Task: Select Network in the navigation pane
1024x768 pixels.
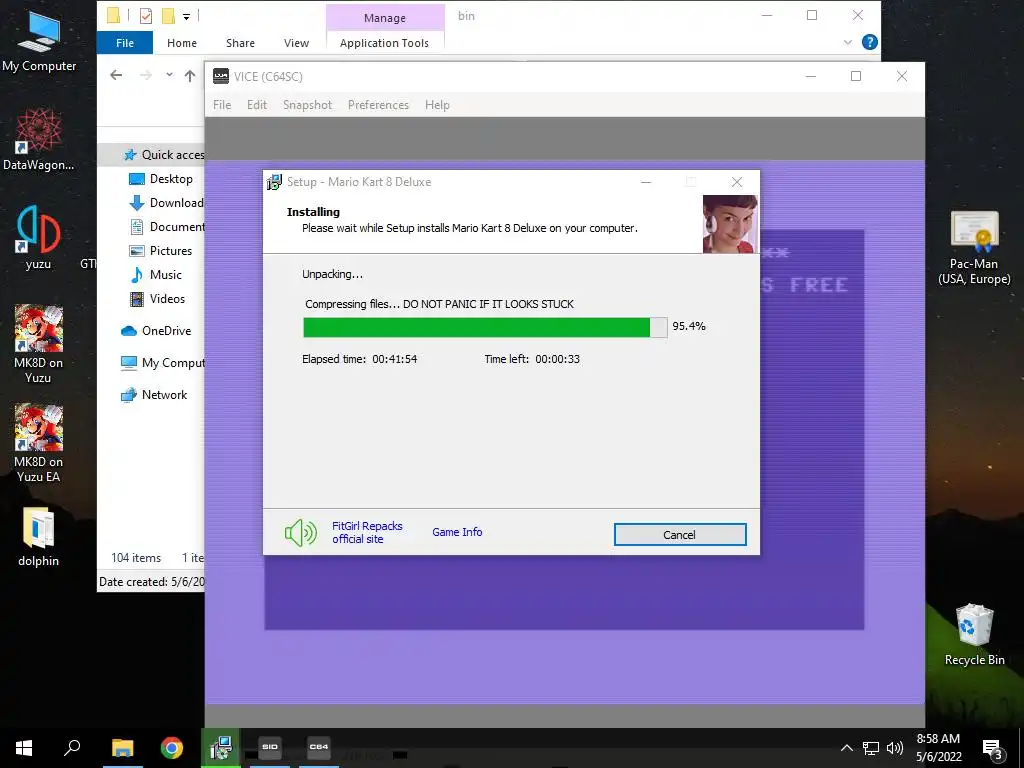Action: [x=154, y=394]
